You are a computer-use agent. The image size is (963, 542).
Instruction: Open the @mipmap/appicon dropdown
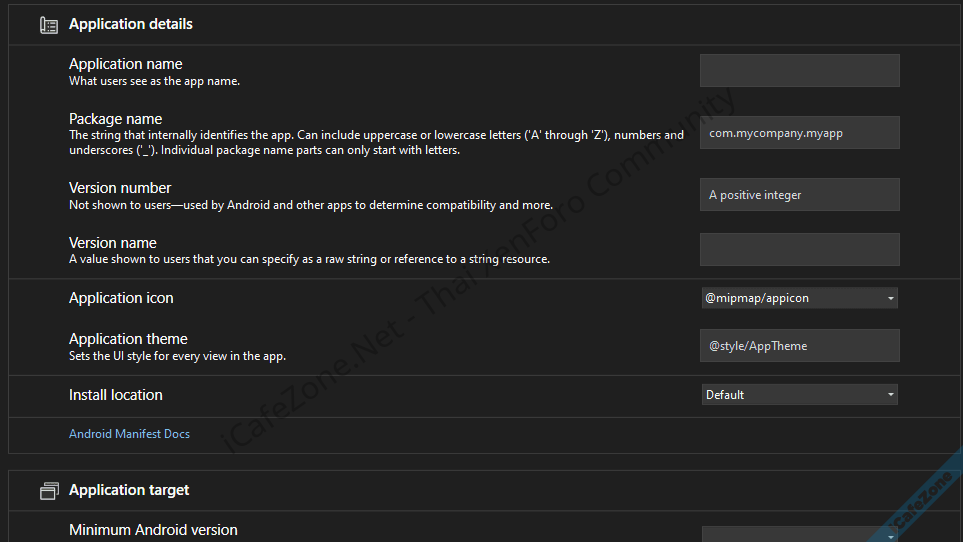[x=799, y=298]
